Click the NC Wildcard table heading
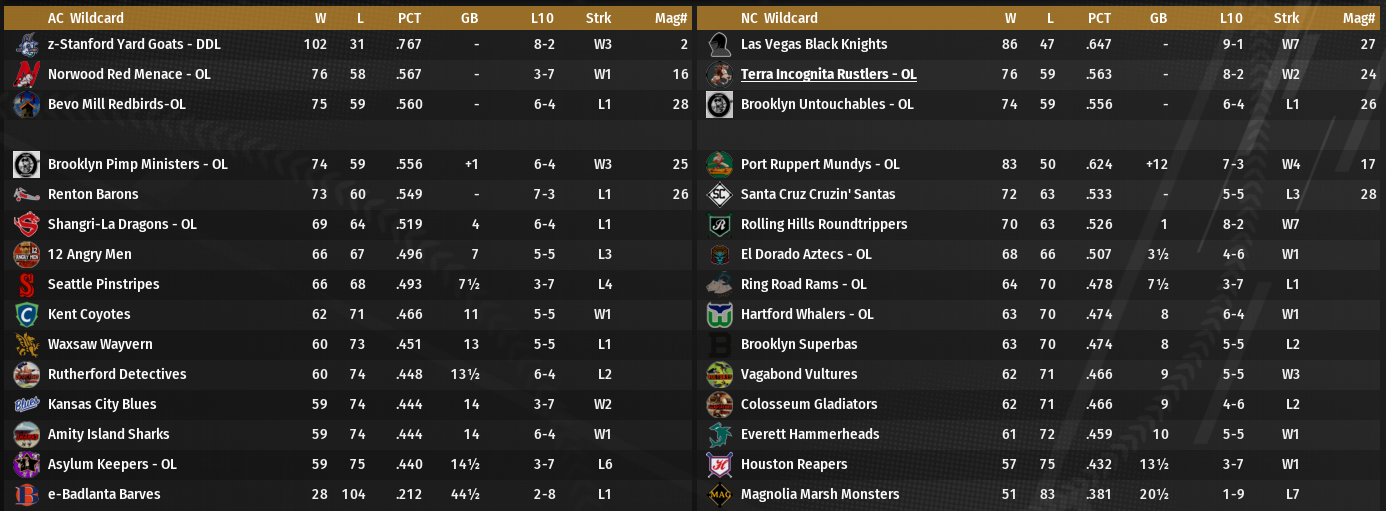This screenshot has height=511, width=1386. click(779, 18)
